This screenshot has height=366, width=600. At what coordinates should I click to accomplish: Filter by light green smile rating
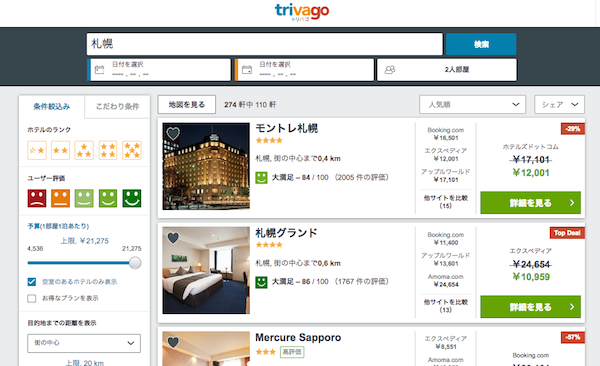click(84, 198)
